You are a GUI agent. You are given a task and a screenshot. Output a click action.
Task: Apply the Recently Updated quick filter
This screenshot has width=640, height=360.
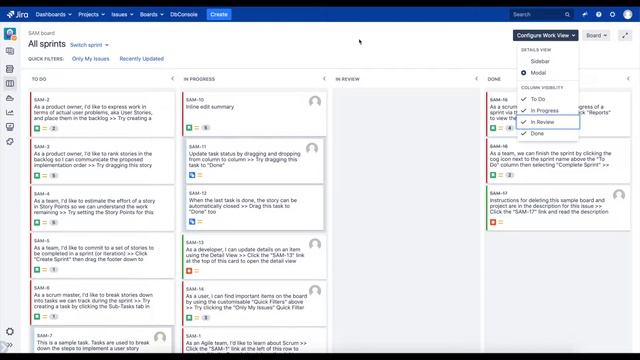coord(142,59)
